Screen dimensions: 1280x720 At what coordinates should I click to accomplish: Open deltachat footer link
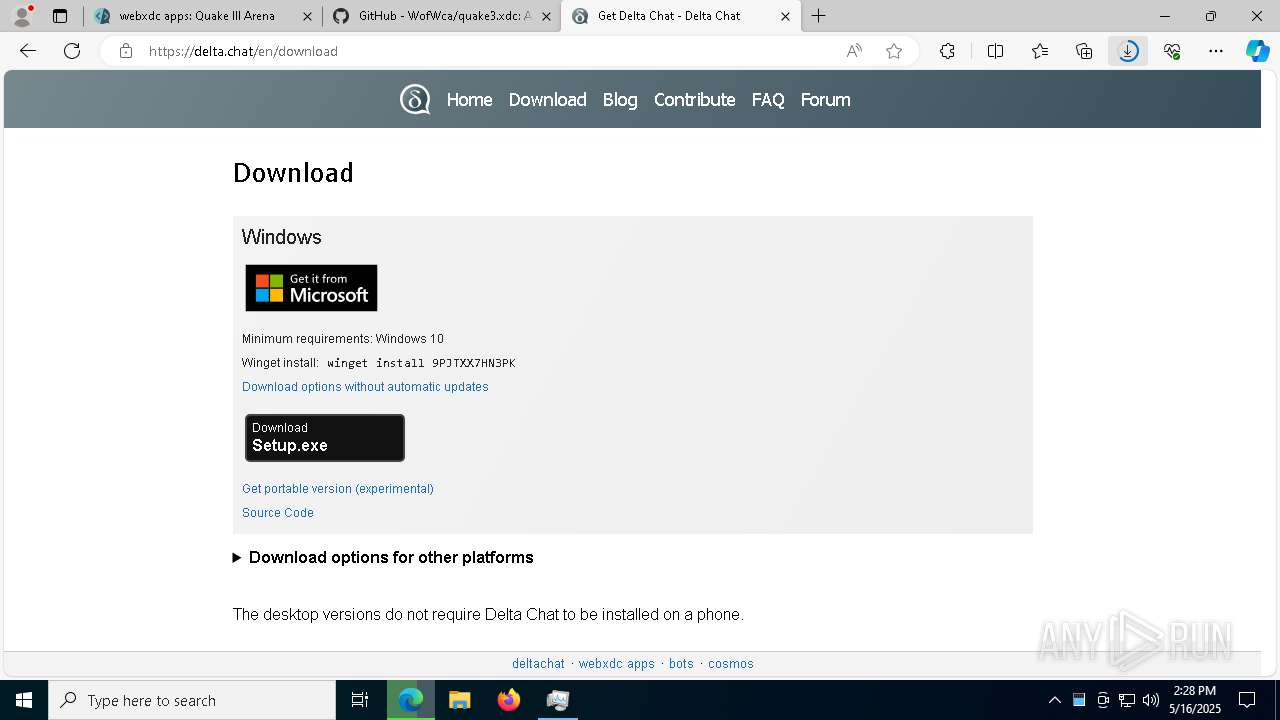pyautogui.click(x=538, y=664)
